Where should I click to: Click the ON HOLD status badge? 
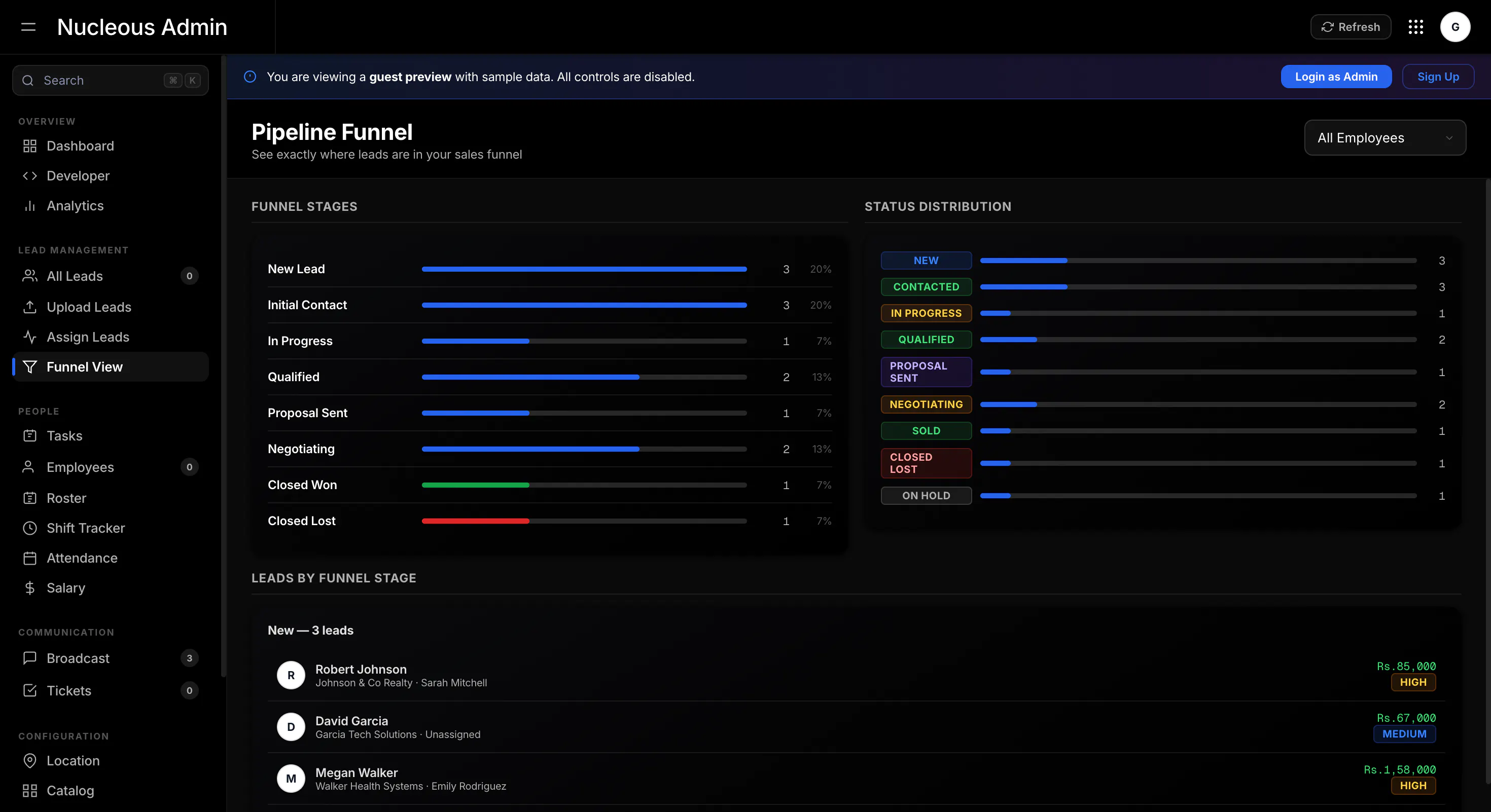click(926, 496)
